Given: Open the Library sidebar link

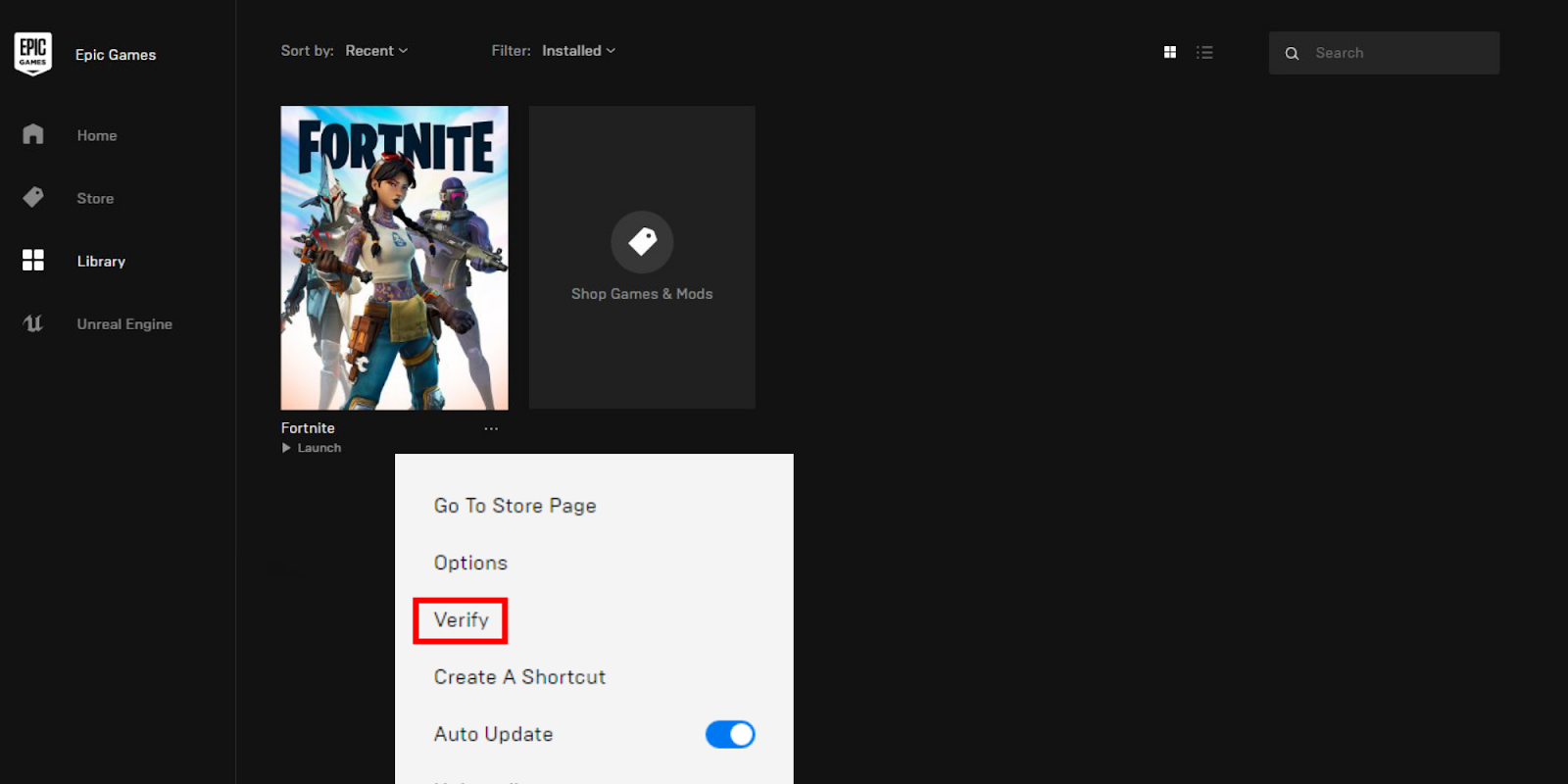Looking at the screenshot, I should pyautogui.click(x=101, y=261).
